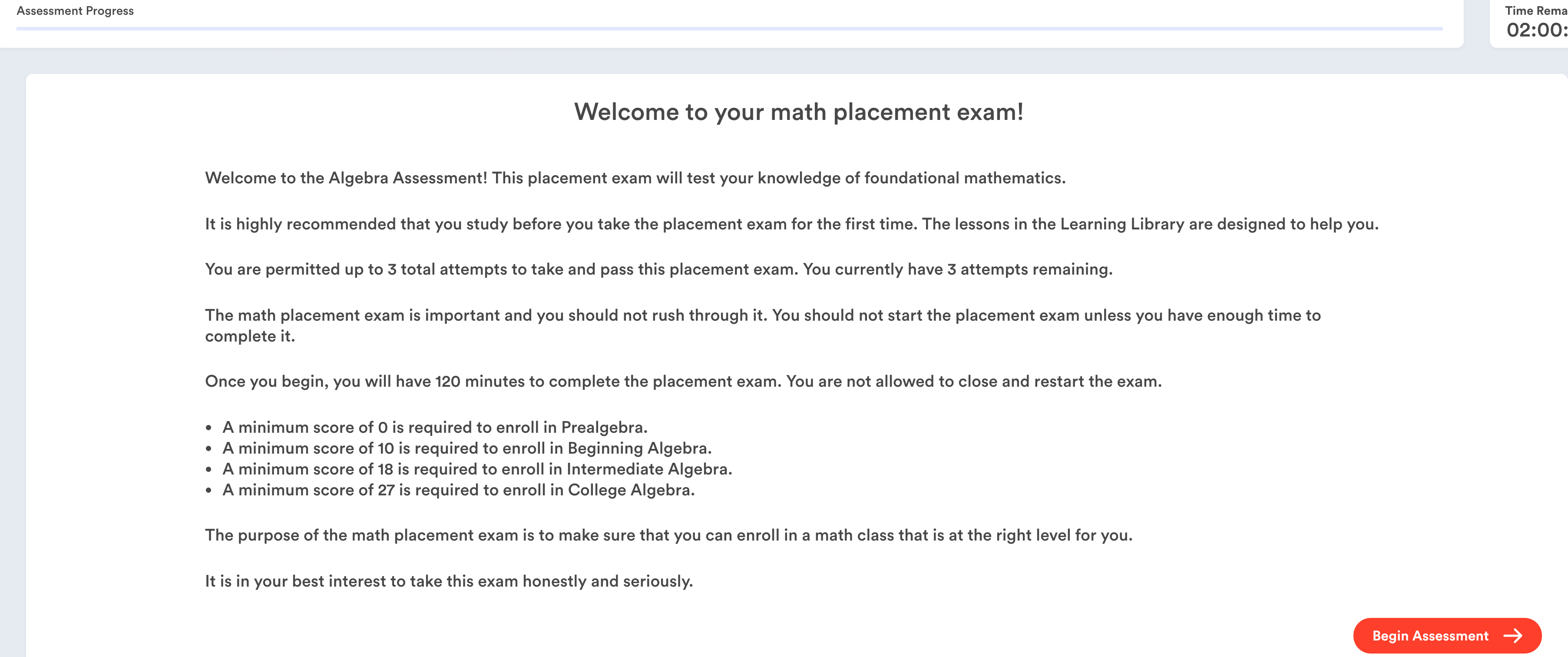The width and height of the screenshot is (1568, 657).
Task: Select the Assessment Progress label
Action: [75, 11]
